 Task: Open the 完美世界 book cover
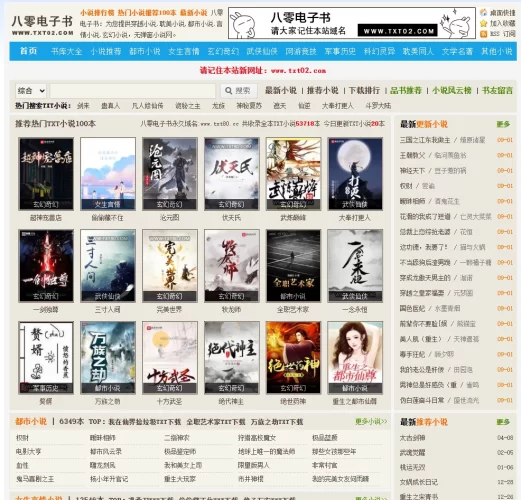click(x=170, y=266)
